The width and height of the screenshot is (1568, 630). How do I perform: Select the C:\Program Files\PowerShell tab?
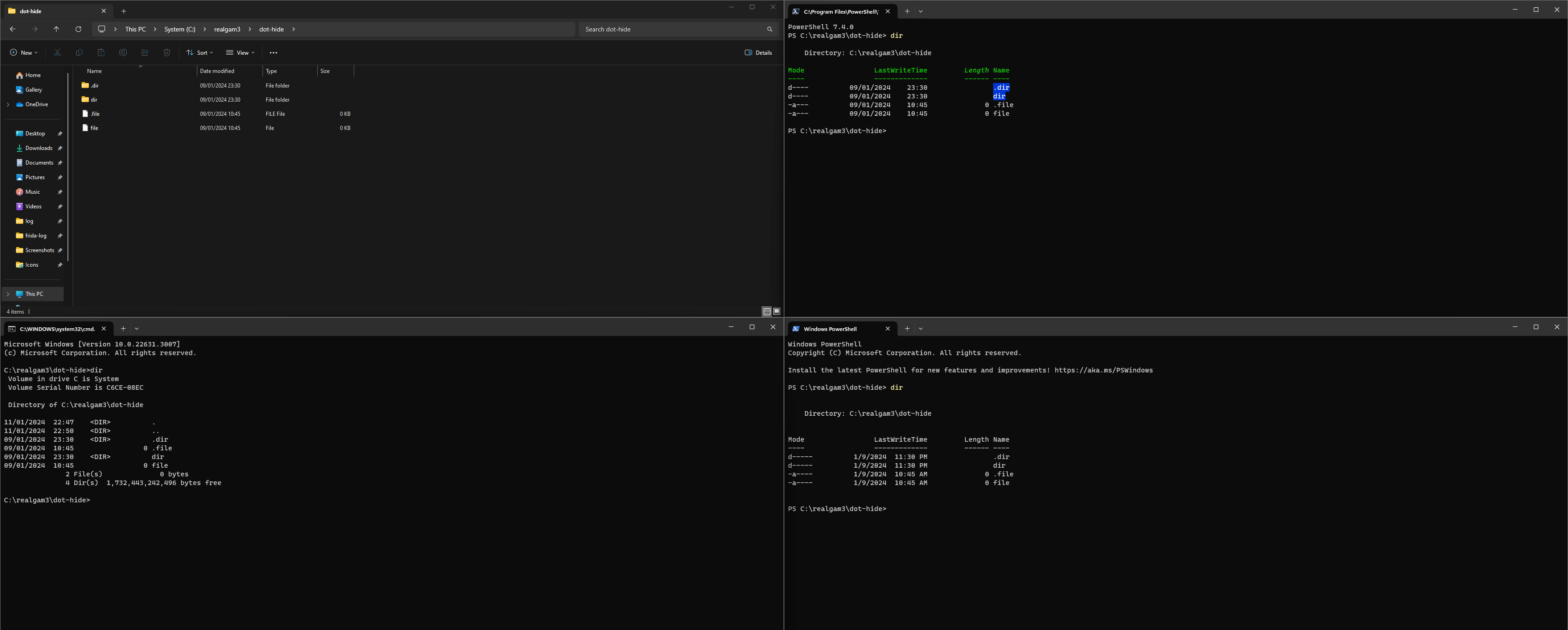(842, 11)
